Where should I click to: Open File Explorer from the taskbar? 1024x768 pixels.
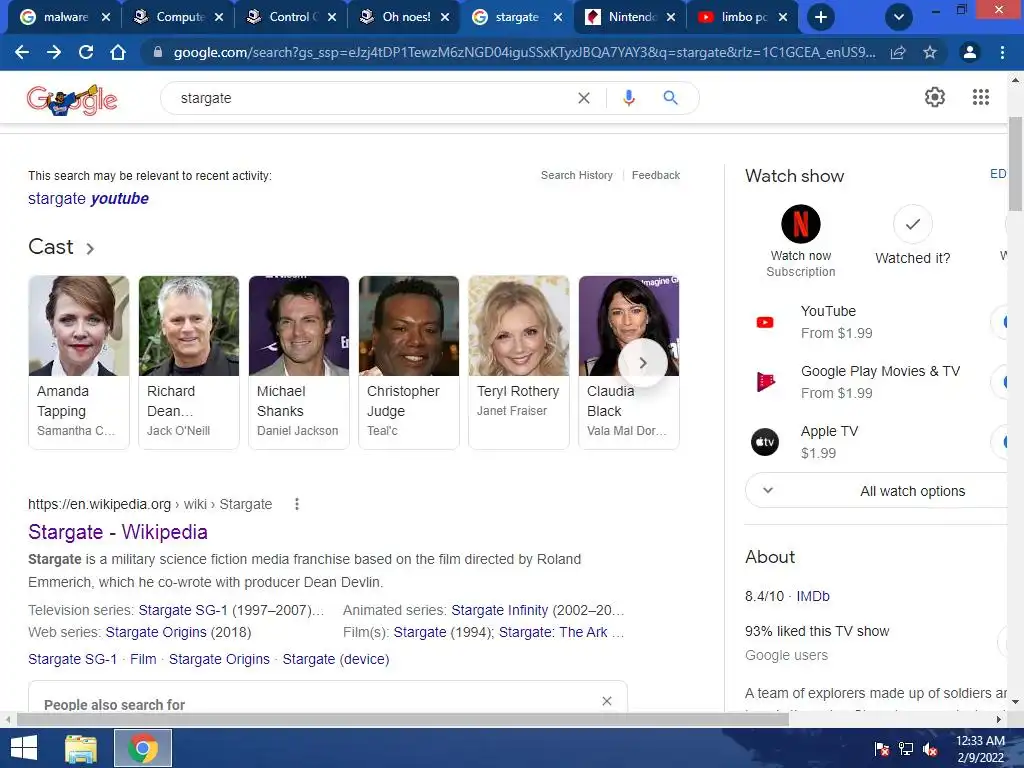click(x=81, y=748)
